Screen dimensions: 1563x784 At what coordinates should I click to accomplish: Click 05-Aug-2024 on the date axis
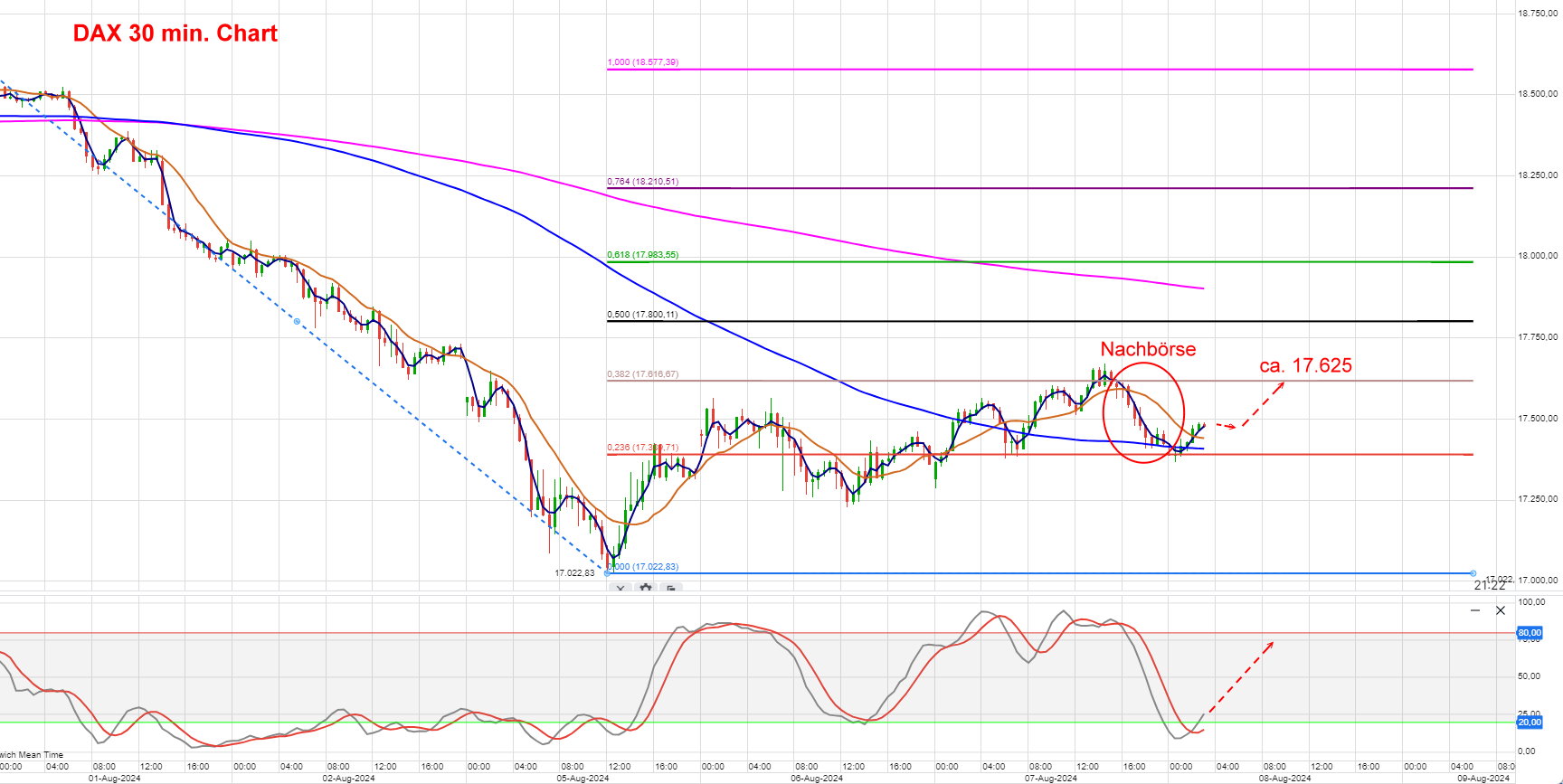coord(583,778)
